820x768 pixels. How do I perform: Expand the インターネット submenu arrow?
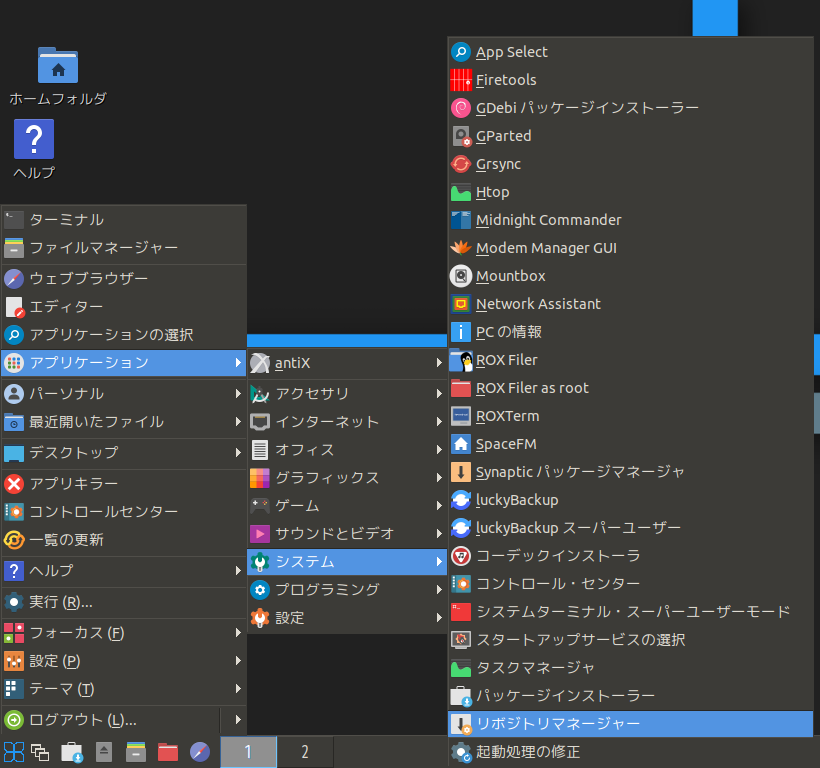pyautogui.click(x=439, y=421)
